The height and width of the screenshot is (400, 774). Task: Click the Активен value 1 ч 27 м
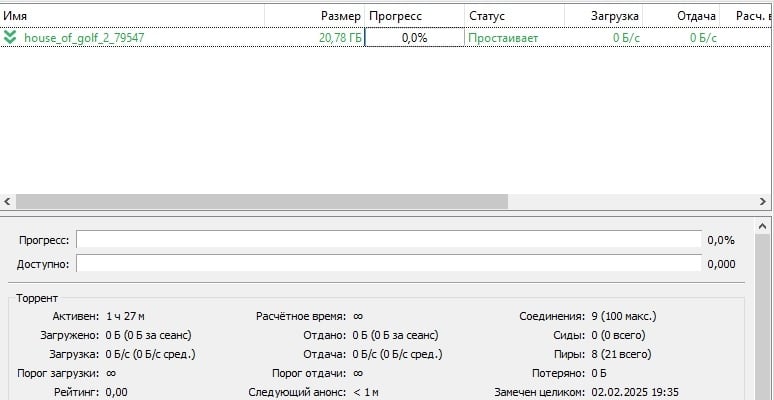pyautogui.click(x=125, y=316)
